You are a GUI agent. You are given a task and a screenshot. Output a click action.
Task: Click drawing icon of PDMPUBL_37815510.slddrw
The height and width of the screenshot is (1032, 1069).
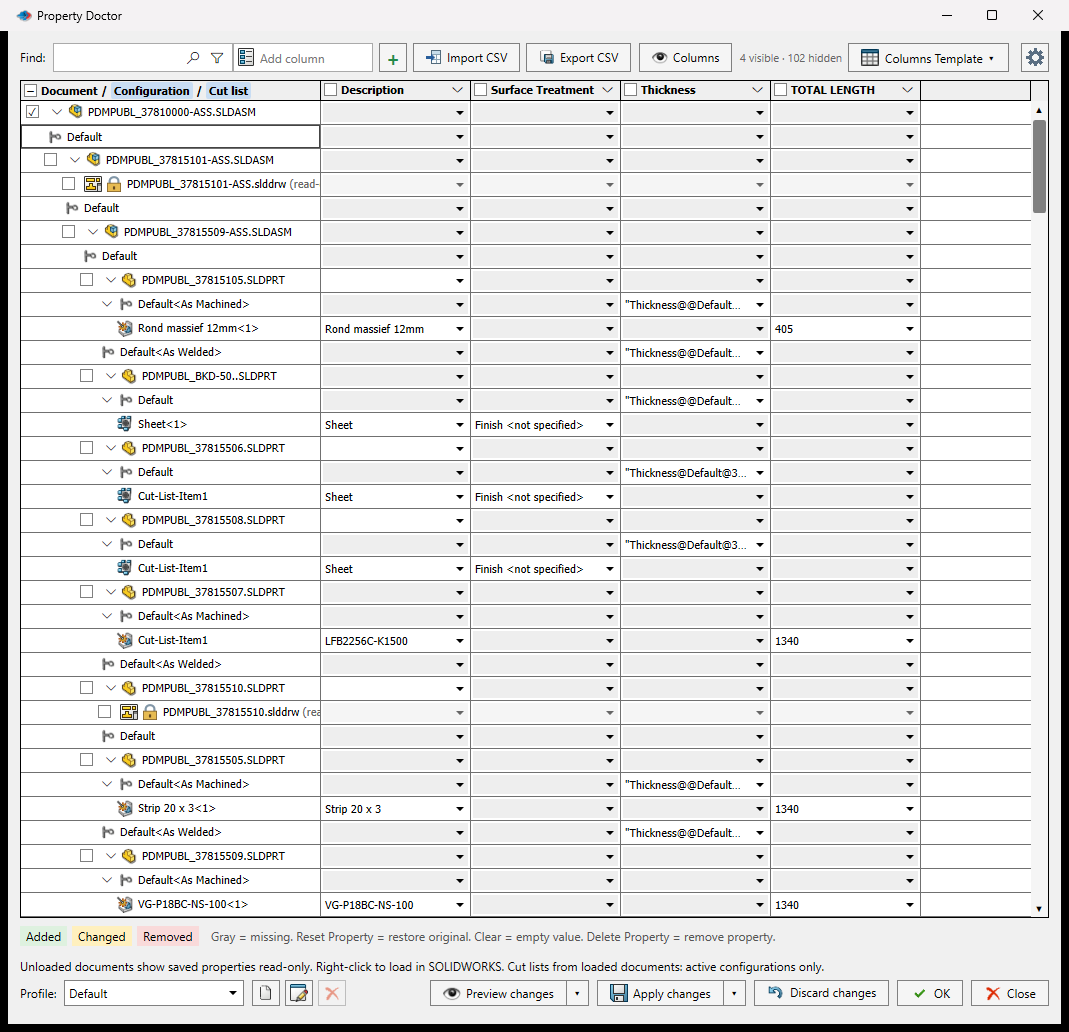(129, 712)
